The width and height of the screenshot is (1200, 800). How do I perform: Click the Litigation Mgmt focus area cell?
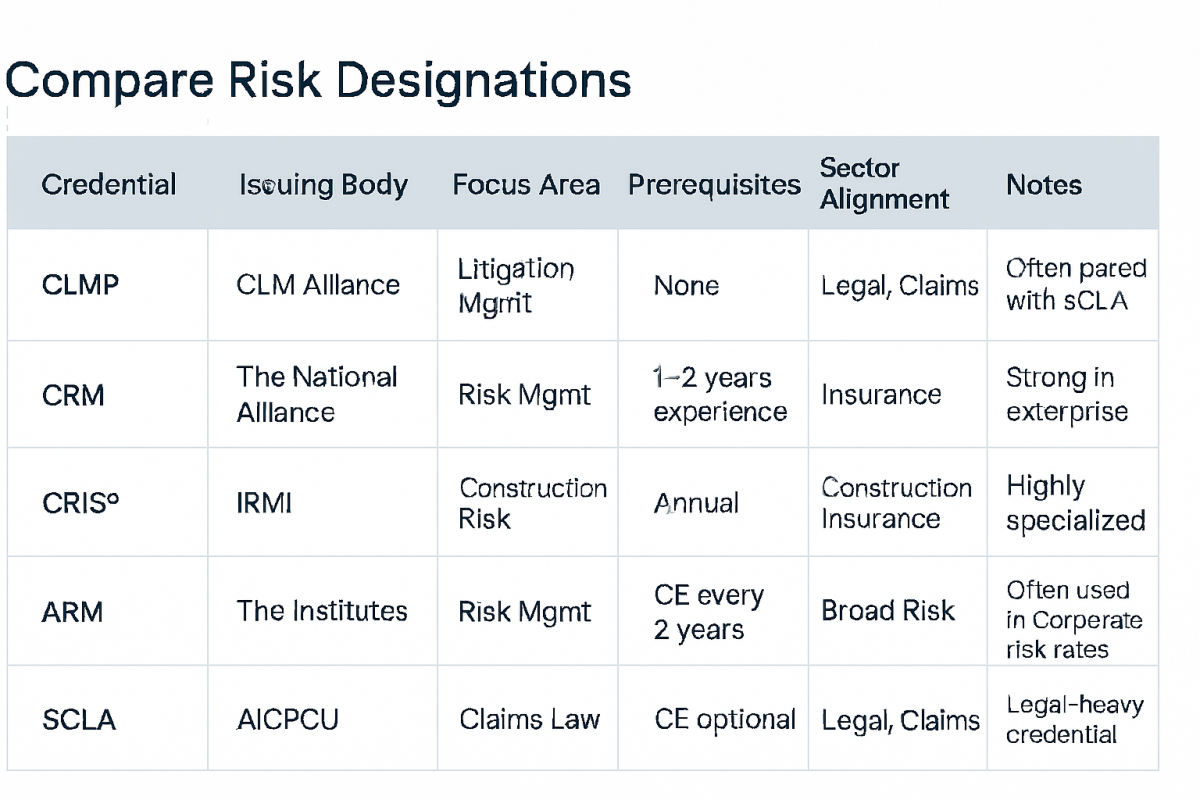tap(516, 285)
